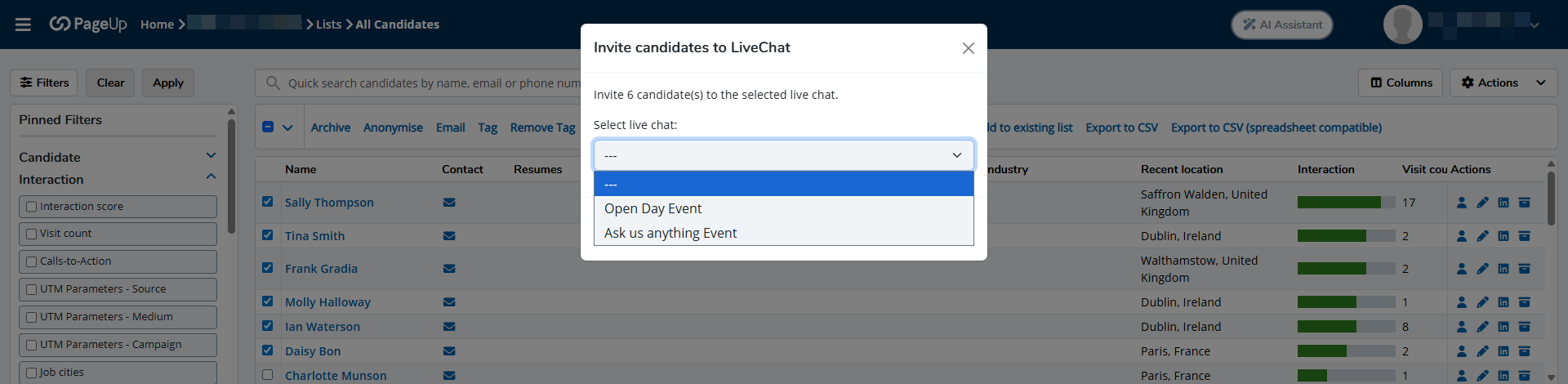Screen dimensions: 1568x384
Task: Click Export to CSV link
Action: coord(1121,127)
